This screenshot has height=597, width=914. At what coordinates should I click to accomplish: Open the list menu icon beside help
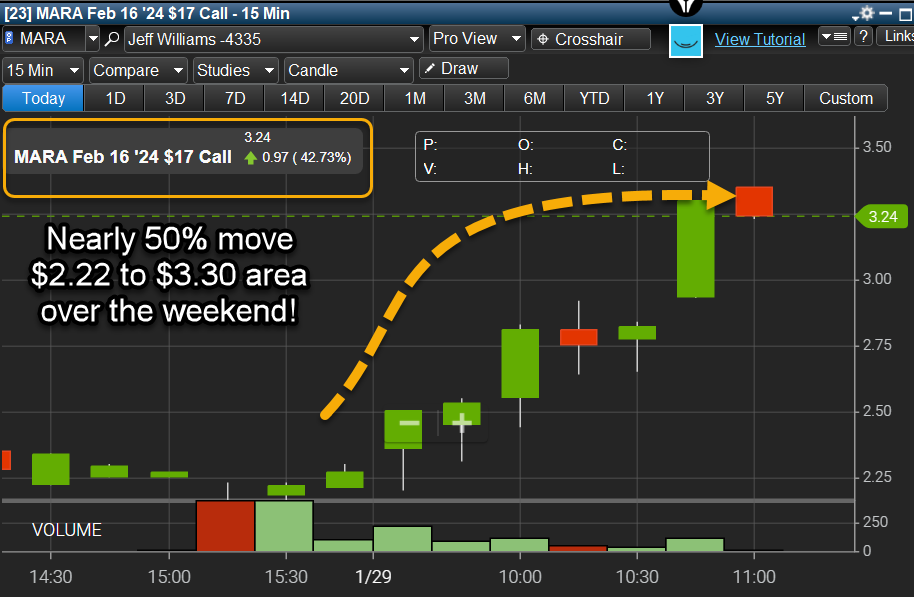click(834, 36)
